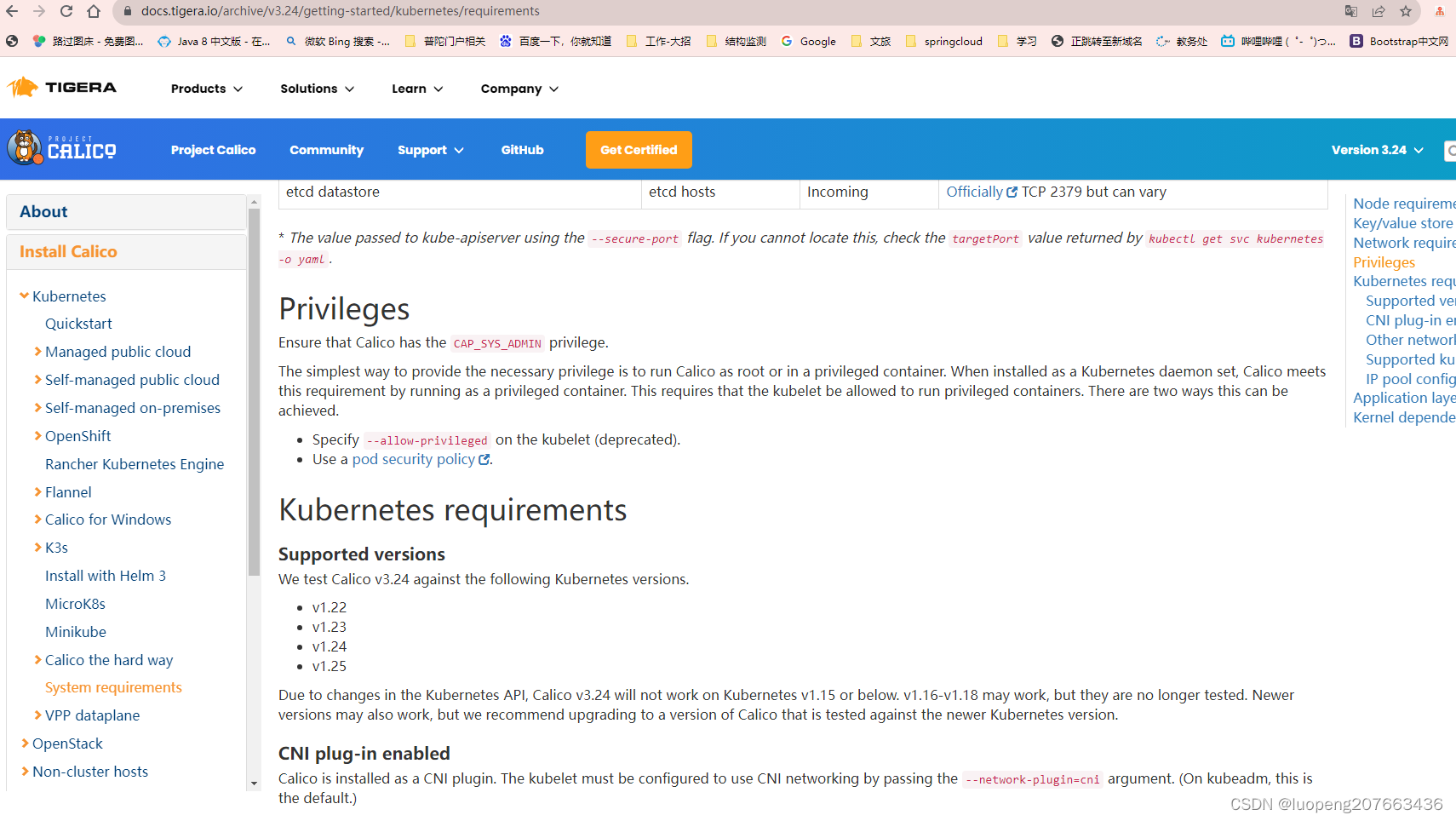Open the Support dropdown in Calico bar
Screen dimensions: 1456x821
[430, 150]
